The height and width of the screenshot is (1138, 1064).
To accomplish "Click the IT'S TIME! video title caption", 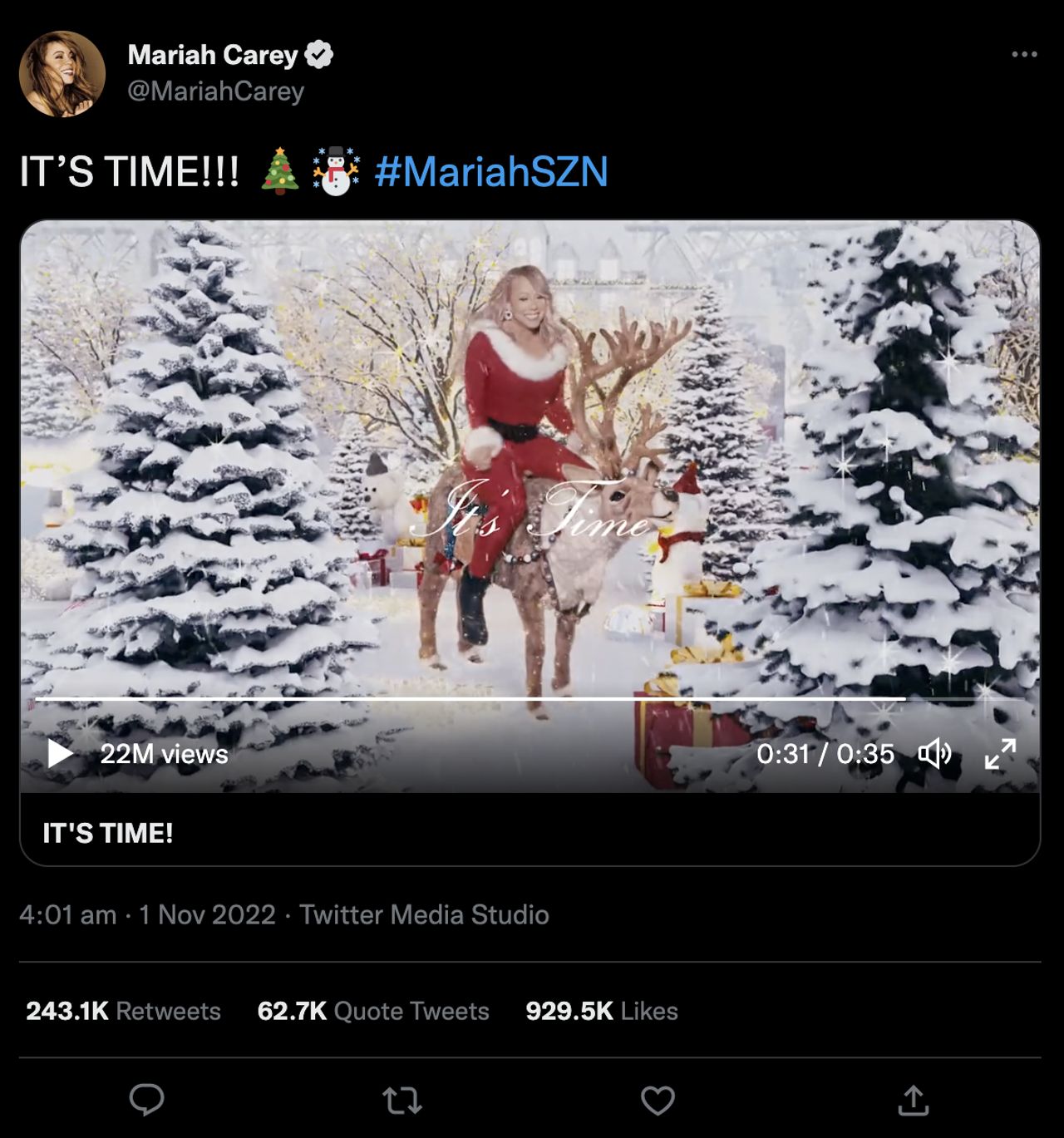I will click(x=108, y=833).
